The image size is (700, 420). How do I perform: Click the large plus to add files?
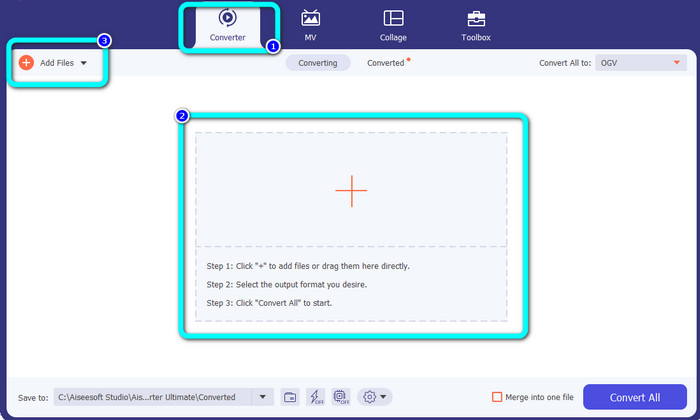pos(351,190)
